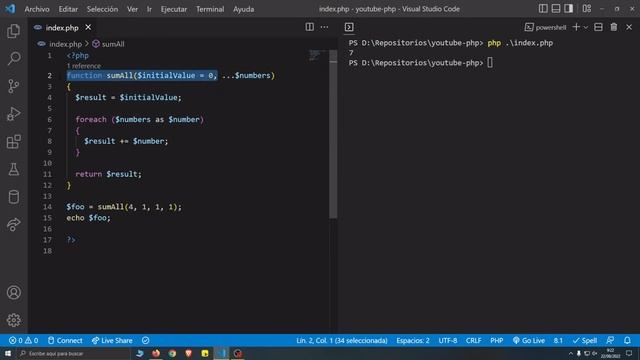
Task: Open the Search view in activity bar
Action: pos(13,58)
